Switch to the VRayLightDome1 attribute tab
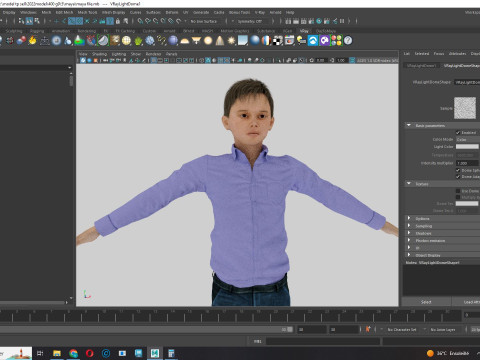 point(421,65)
